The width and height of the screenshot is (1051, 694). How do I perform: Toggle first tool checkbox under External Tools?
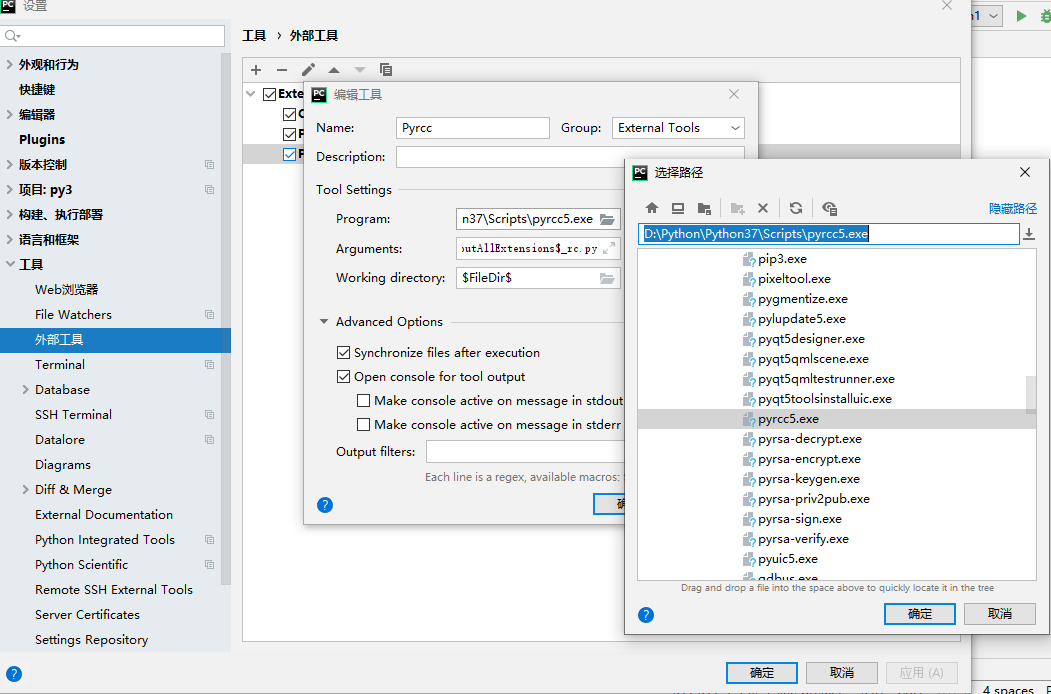tap(290, 114)
